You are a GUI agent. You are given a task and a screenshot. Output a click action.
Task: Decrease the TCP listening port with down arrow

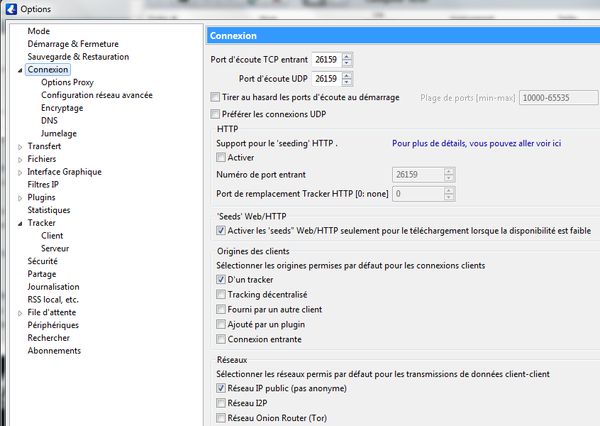(347, 63)
